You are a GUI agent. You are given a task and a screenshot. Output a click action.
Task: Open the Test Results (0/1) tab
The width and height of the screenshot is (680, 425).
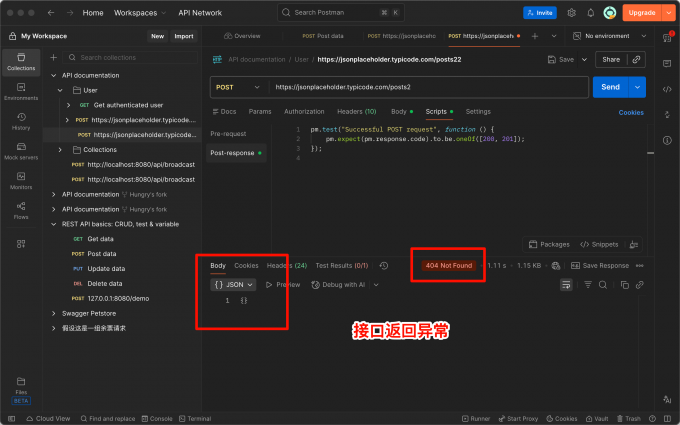tap(342, 265)
